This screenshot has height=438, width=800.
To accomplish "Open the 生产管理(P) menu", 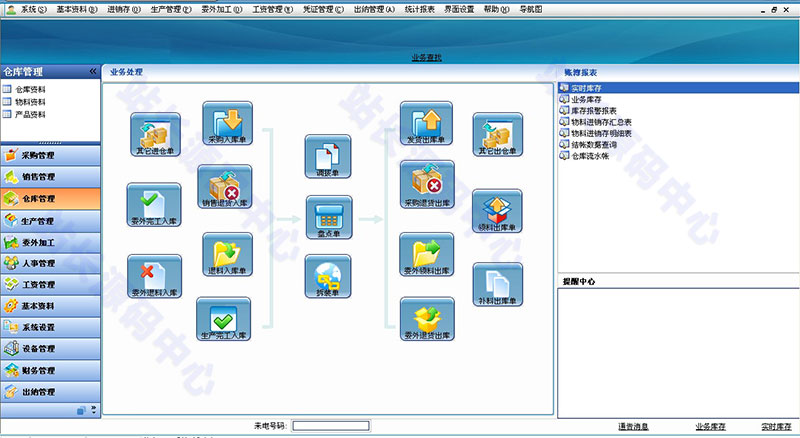I will point(171,9).
